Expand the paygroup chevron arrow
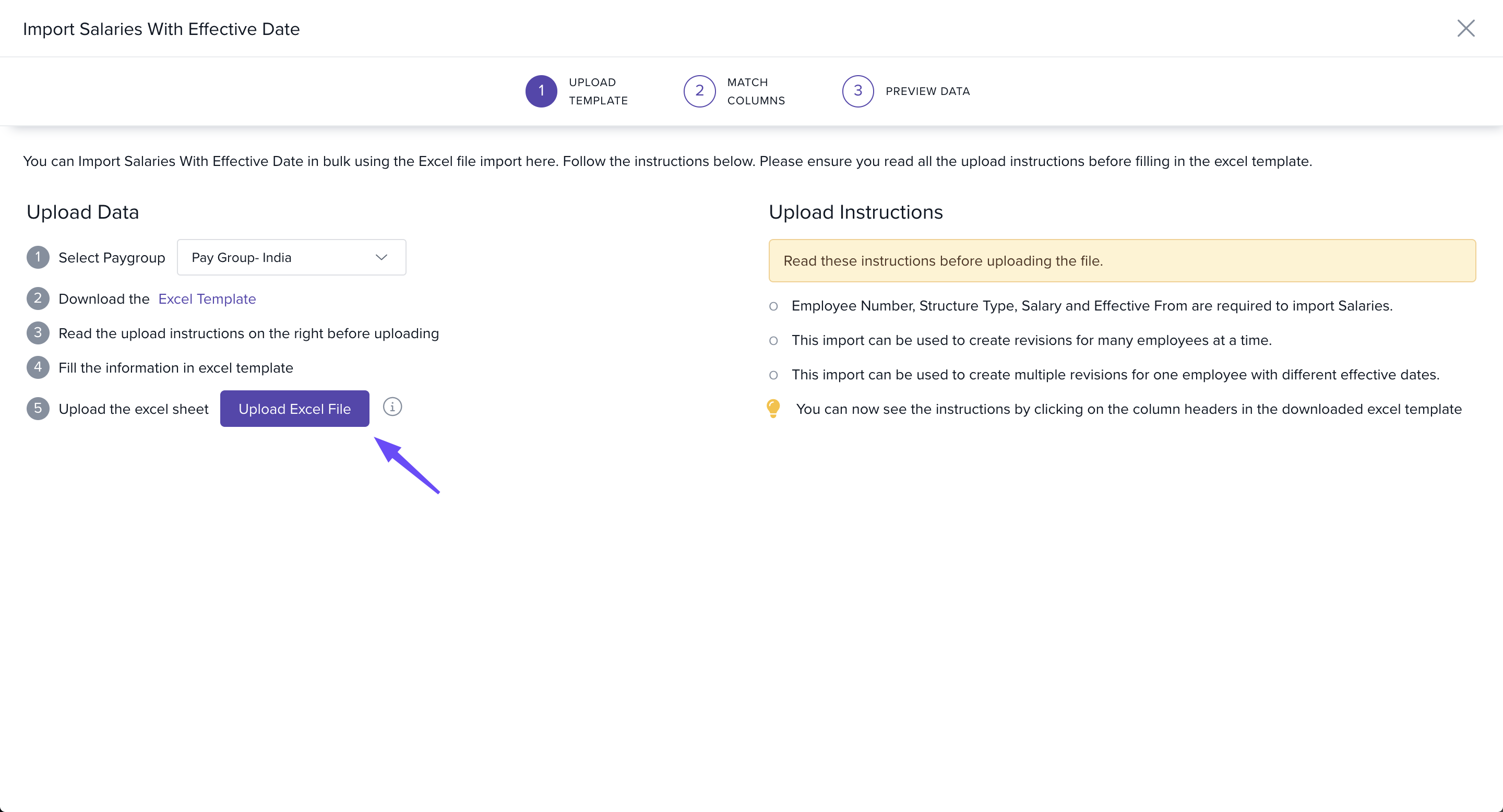 pyautogui.click(x=381, y=257)
